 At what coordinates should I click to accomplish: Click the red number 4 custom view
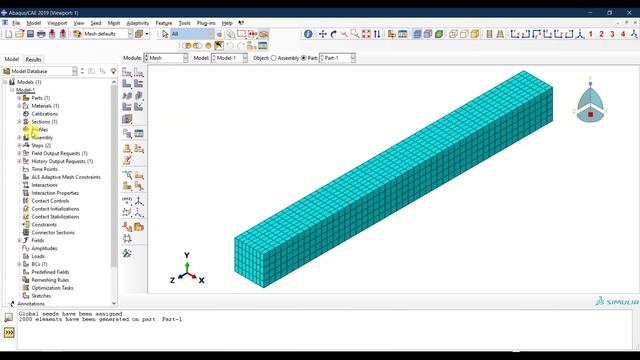pos(623,34)
